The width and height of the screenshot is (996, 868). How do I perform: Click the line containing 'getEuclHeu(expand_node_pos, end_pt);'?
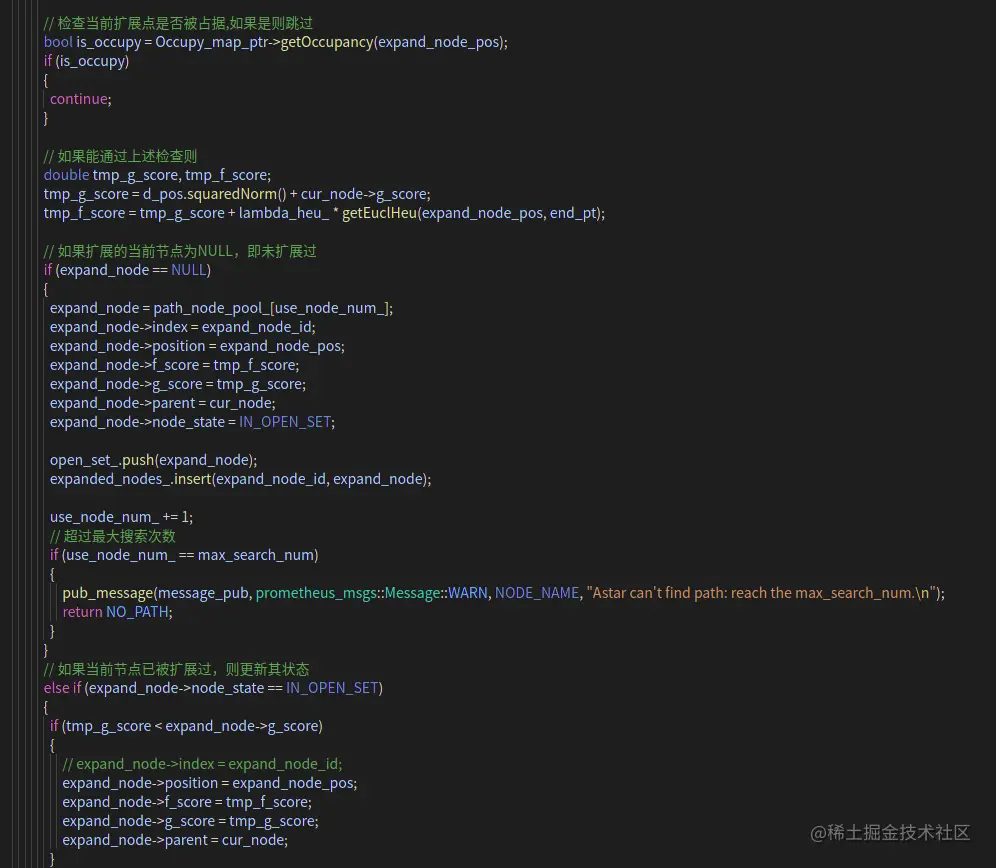point(324,214)
